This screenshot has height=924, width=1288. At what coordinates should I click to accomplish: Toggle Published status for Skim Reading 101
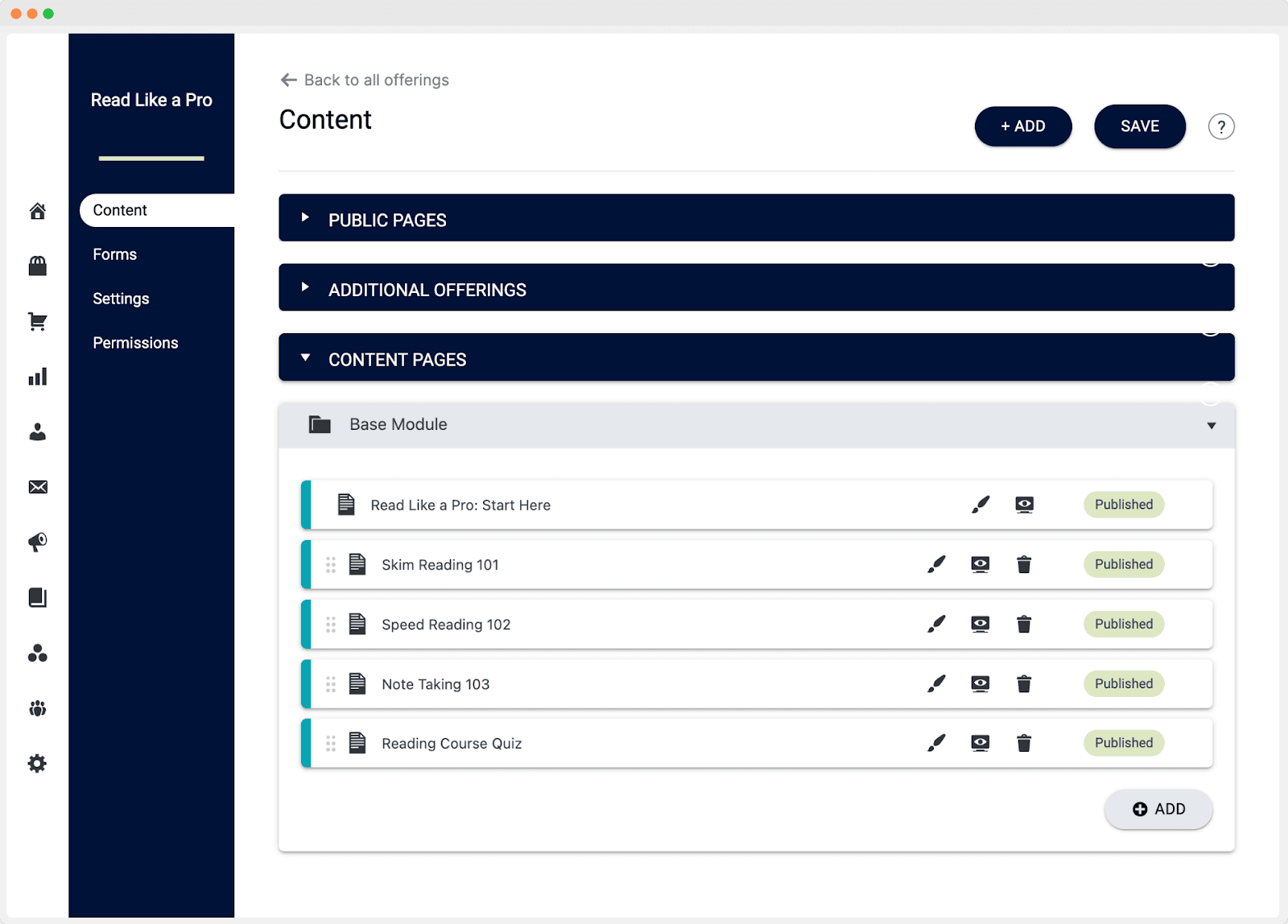click(1123, 564)
